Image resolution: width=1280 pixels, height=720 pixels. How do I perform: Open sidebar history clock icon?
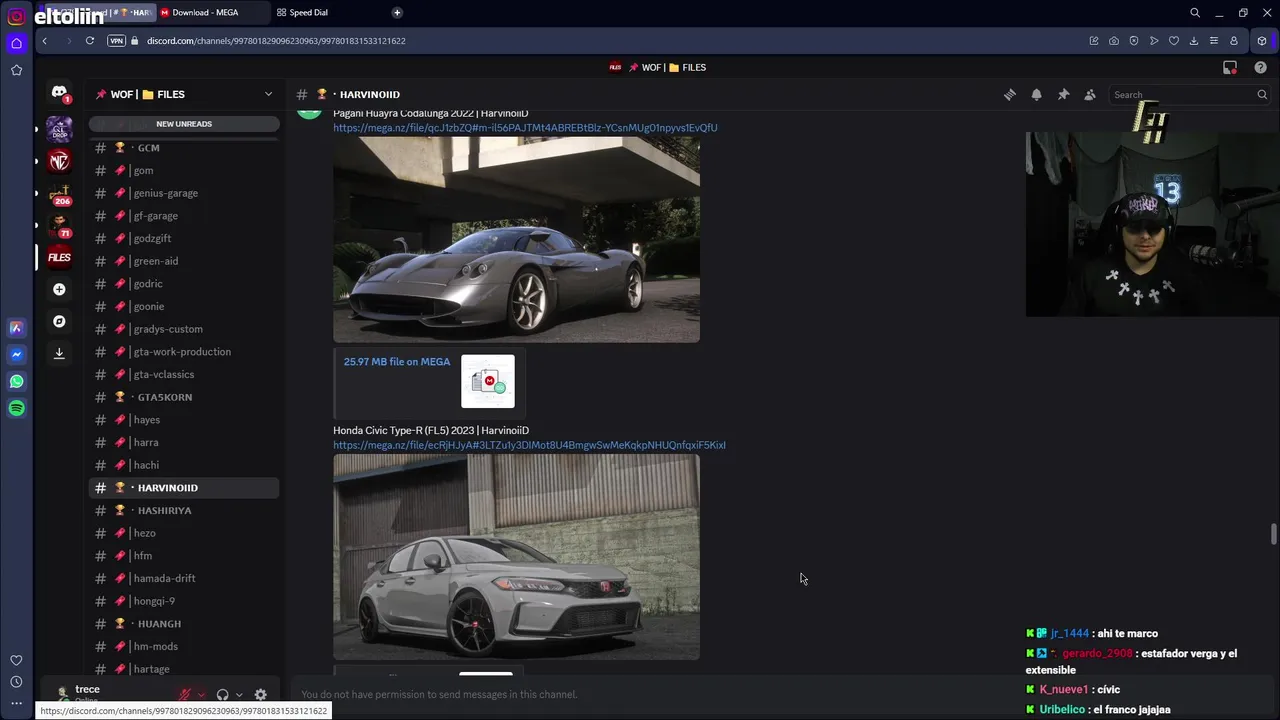(16, 682)
